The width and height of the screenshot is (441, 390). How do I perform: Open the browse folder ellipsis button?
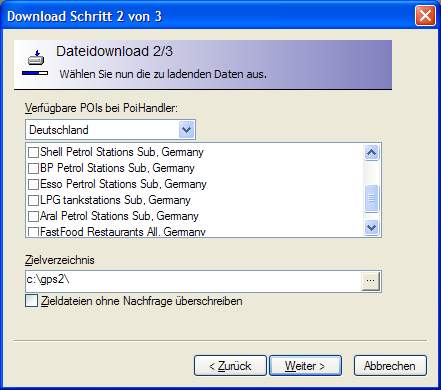370,281
